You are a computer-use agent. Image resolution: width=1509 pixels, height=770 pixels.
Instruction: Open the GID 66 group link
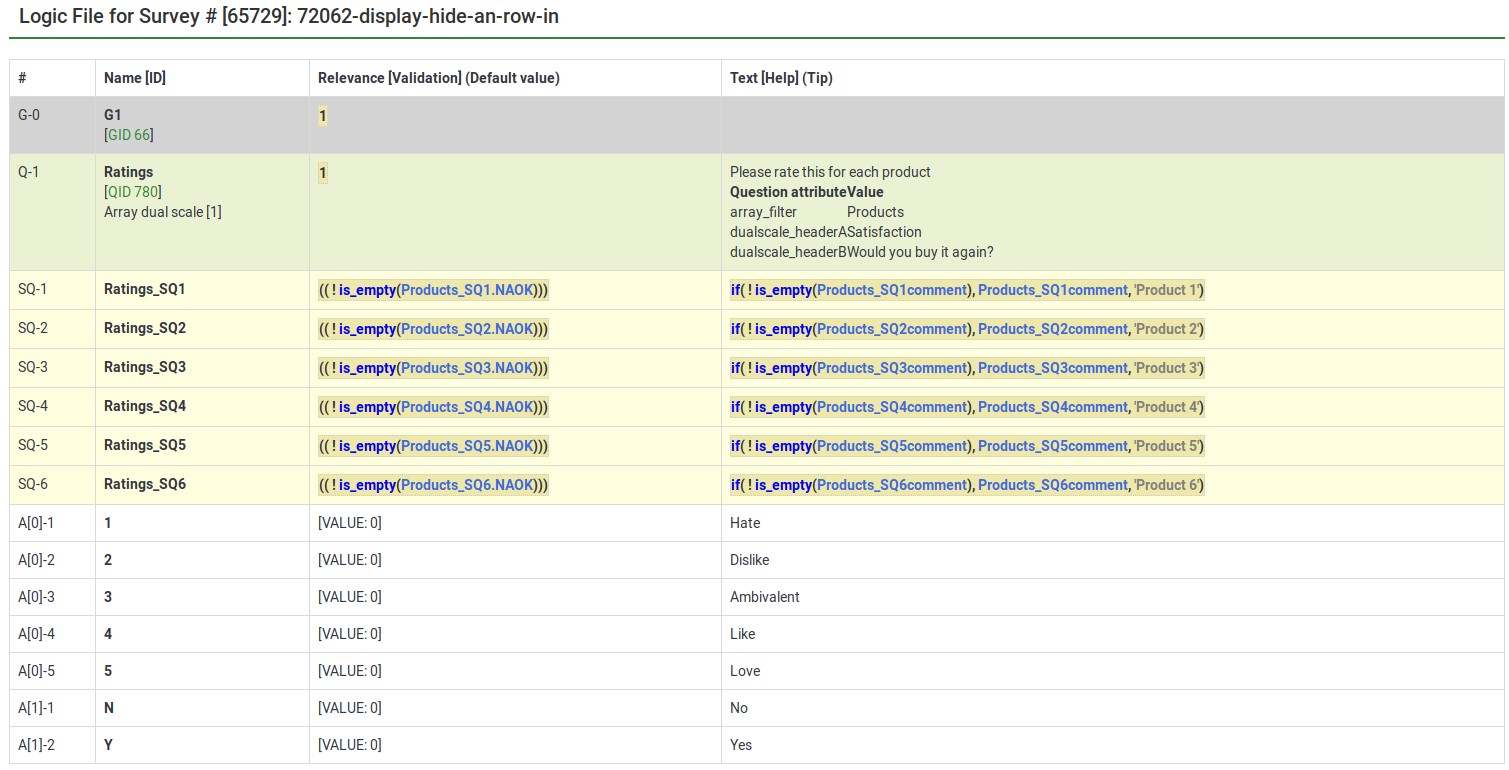pos(130,135)
